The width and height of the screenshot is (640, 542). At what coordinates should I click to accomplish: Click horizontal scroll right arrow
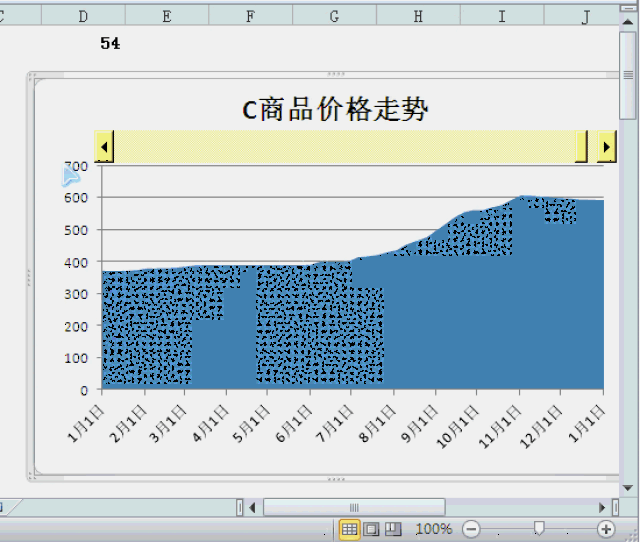pos(602,508)
